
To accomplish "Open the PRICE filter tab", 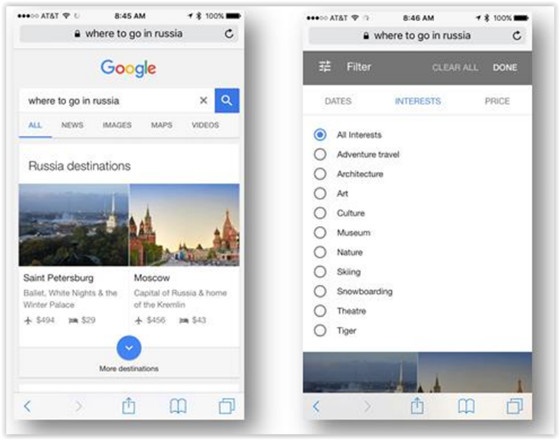I will pos(497,101).
